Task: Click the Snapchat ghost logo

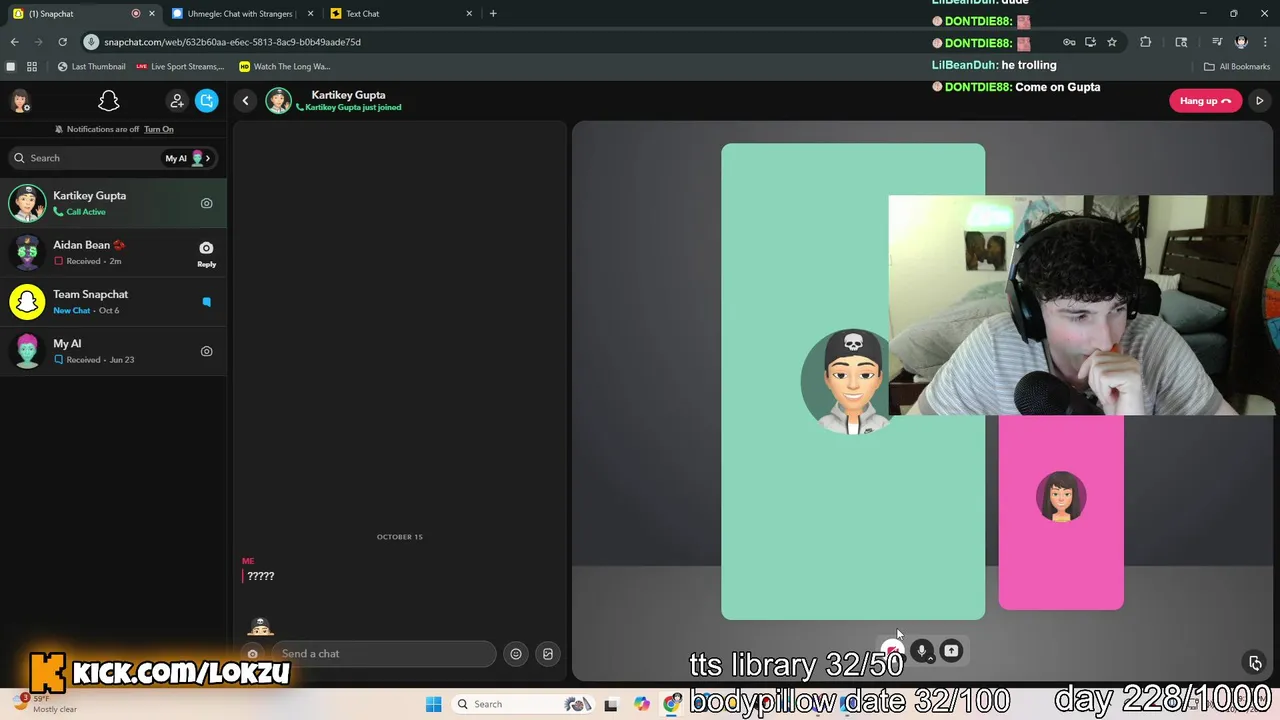Action: (x=109, y=101)
